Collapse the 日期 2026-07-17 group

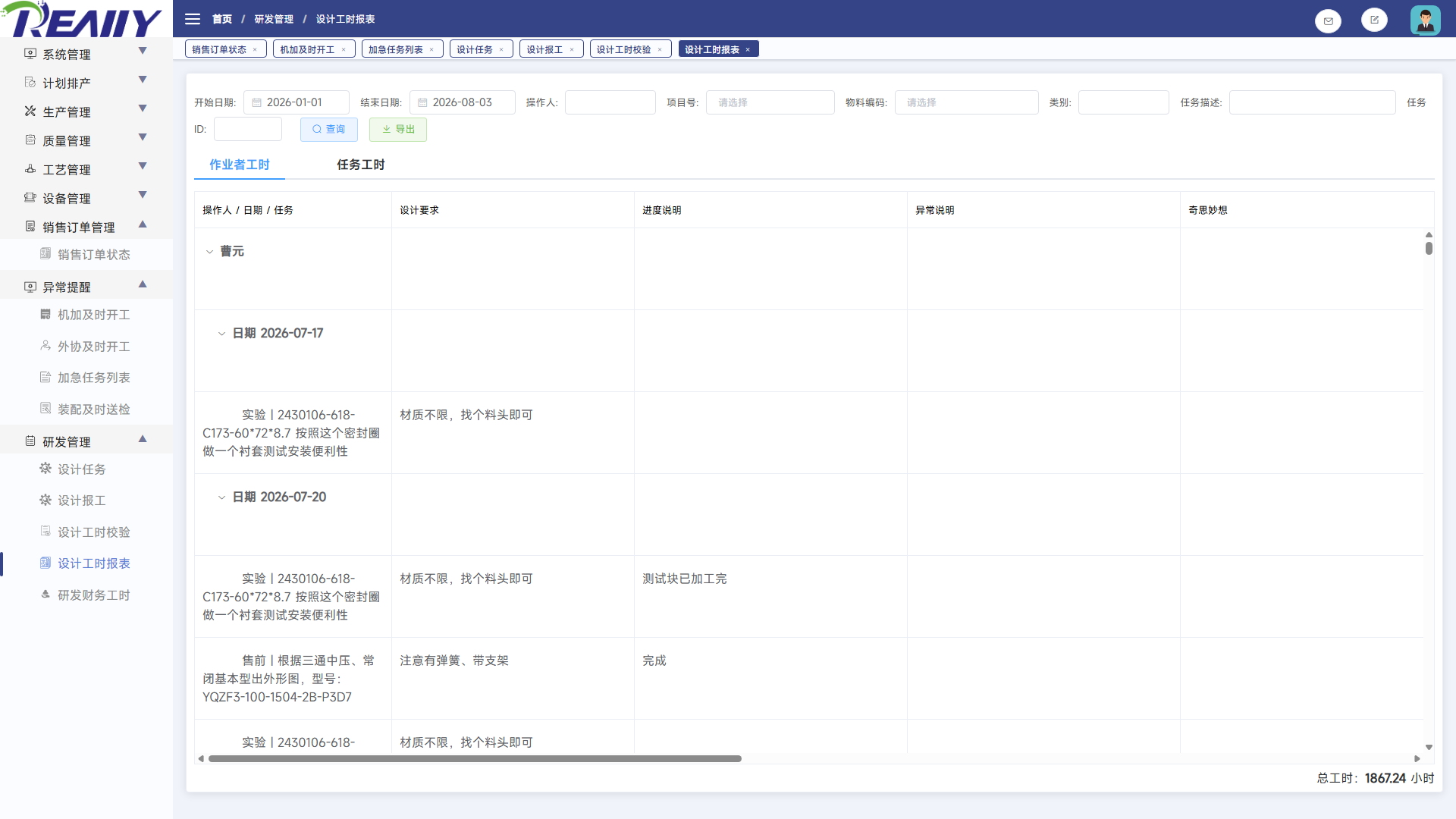221,334
